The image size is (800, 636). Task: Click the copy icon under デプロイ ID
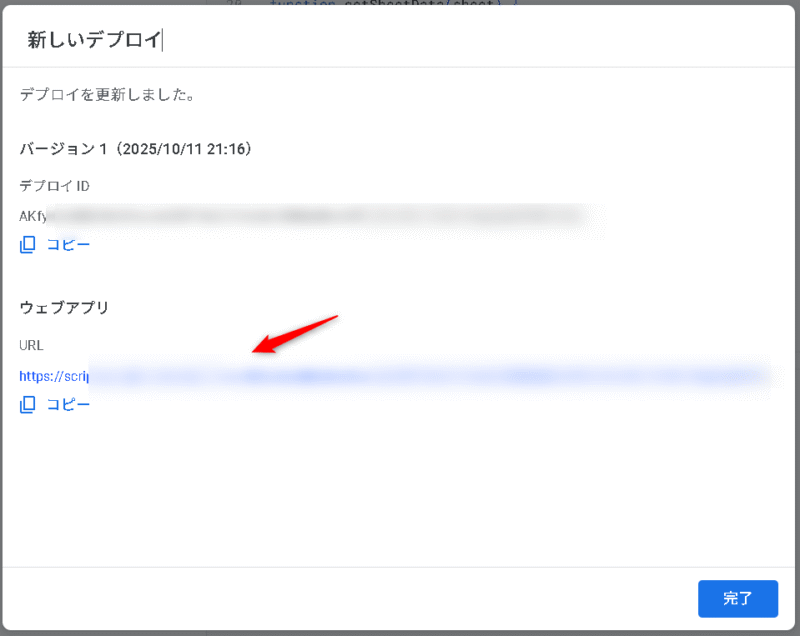(x=28, y=244)
